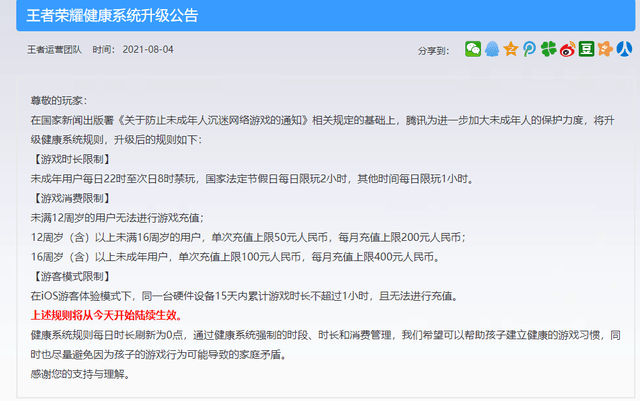Share to Renren blue 人 icon
Viewport: 640px width, 401px height.
pyautogui.click(x=624, y=49)
